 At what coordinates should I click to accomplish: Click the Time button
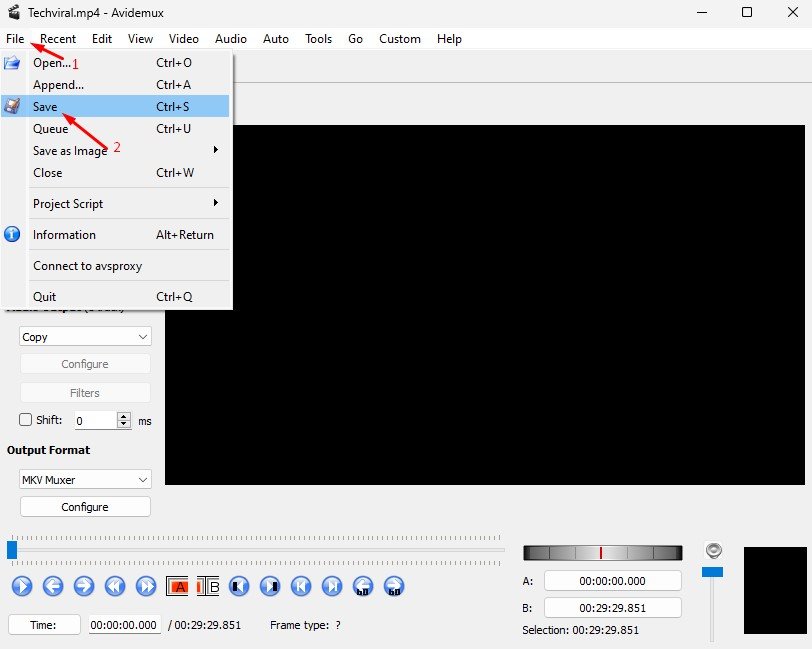44,625
